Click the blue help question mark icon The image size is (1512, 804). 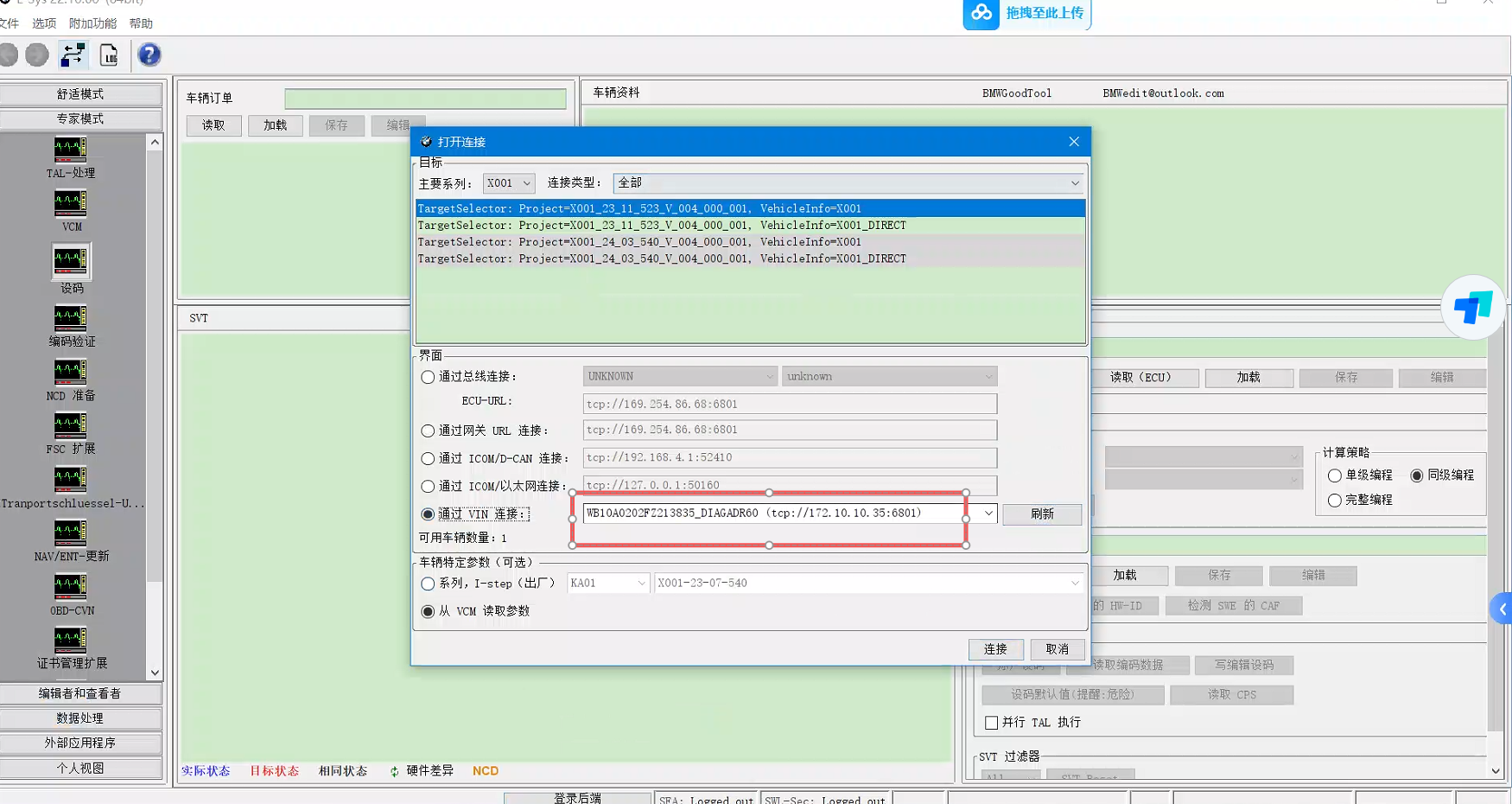[x=149, y=55]
